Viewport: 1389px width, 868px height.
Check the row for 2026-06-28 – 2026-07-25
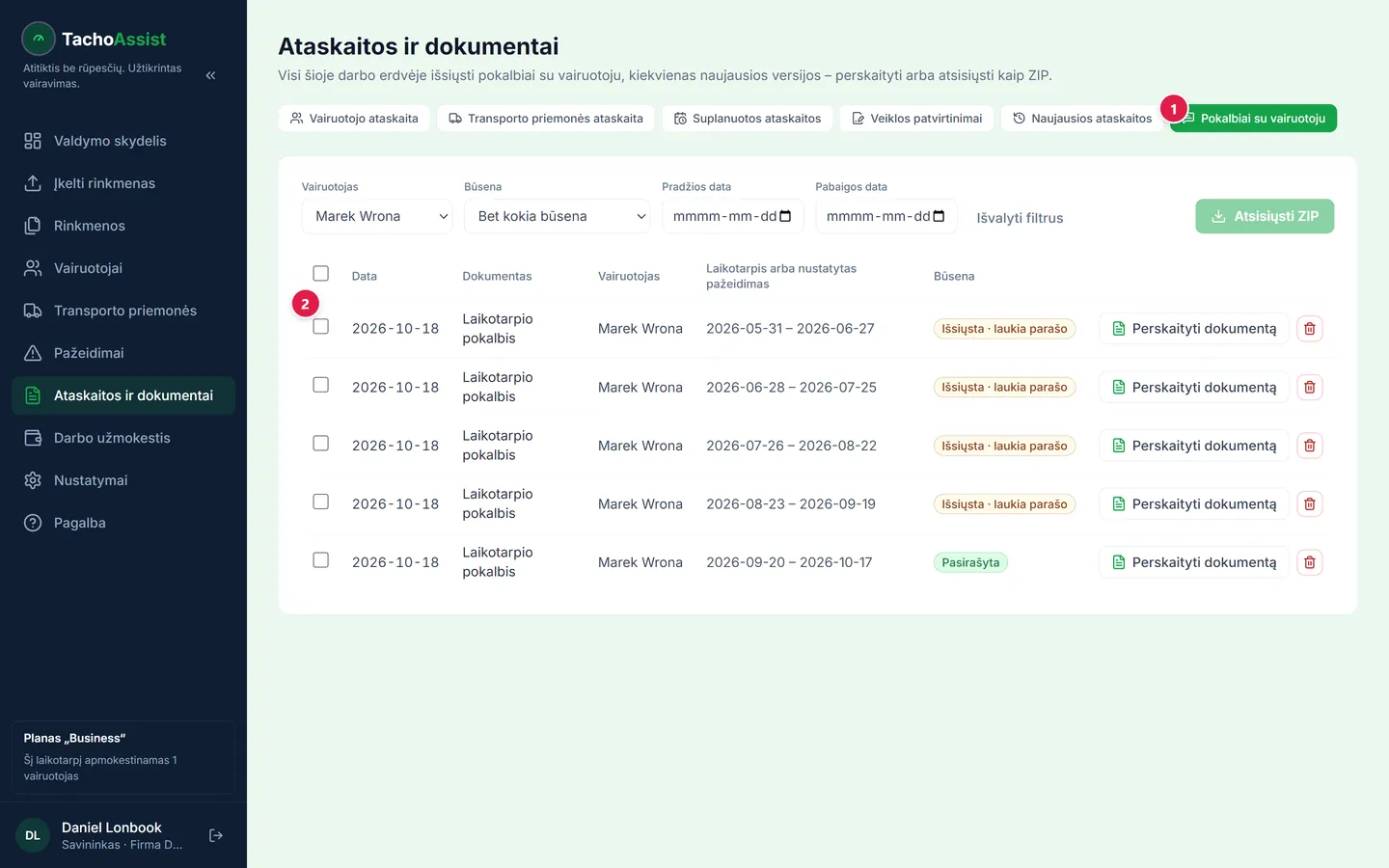point(321,385)
